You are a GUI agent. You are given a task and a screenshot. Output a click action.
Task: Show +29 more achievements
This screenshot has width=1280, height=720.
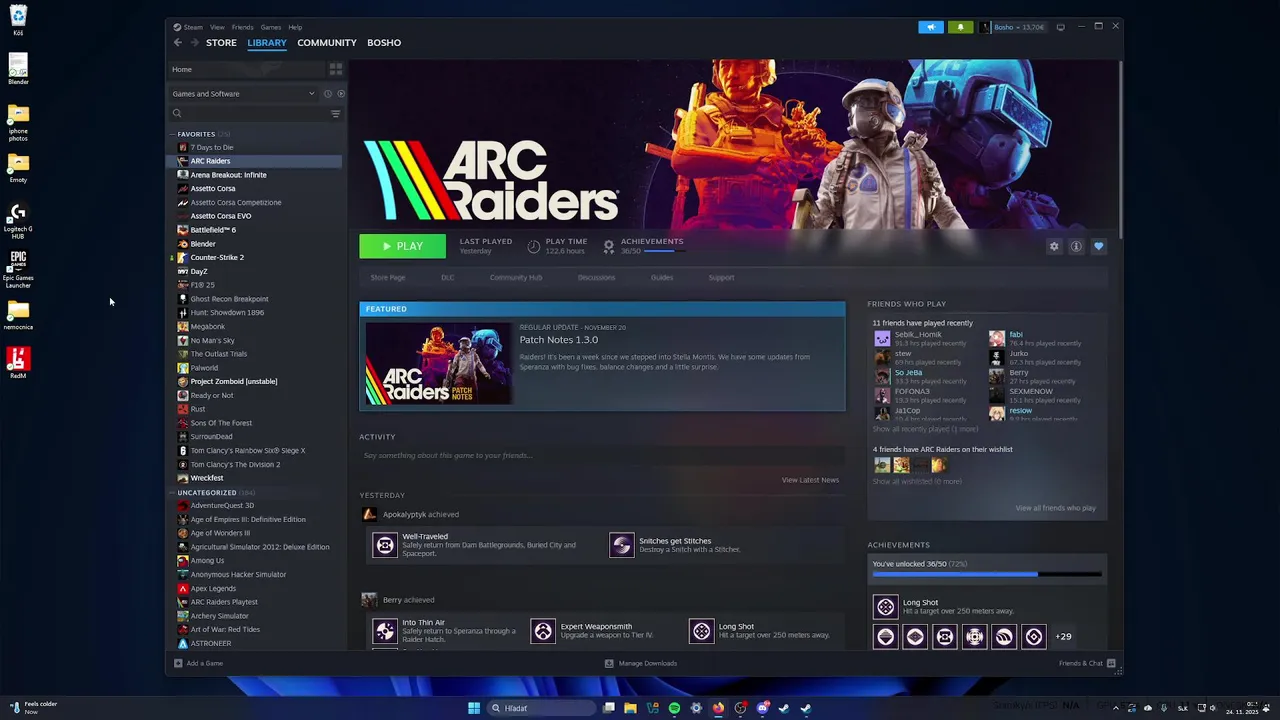pyautogui.click(x=1063, y=637)
